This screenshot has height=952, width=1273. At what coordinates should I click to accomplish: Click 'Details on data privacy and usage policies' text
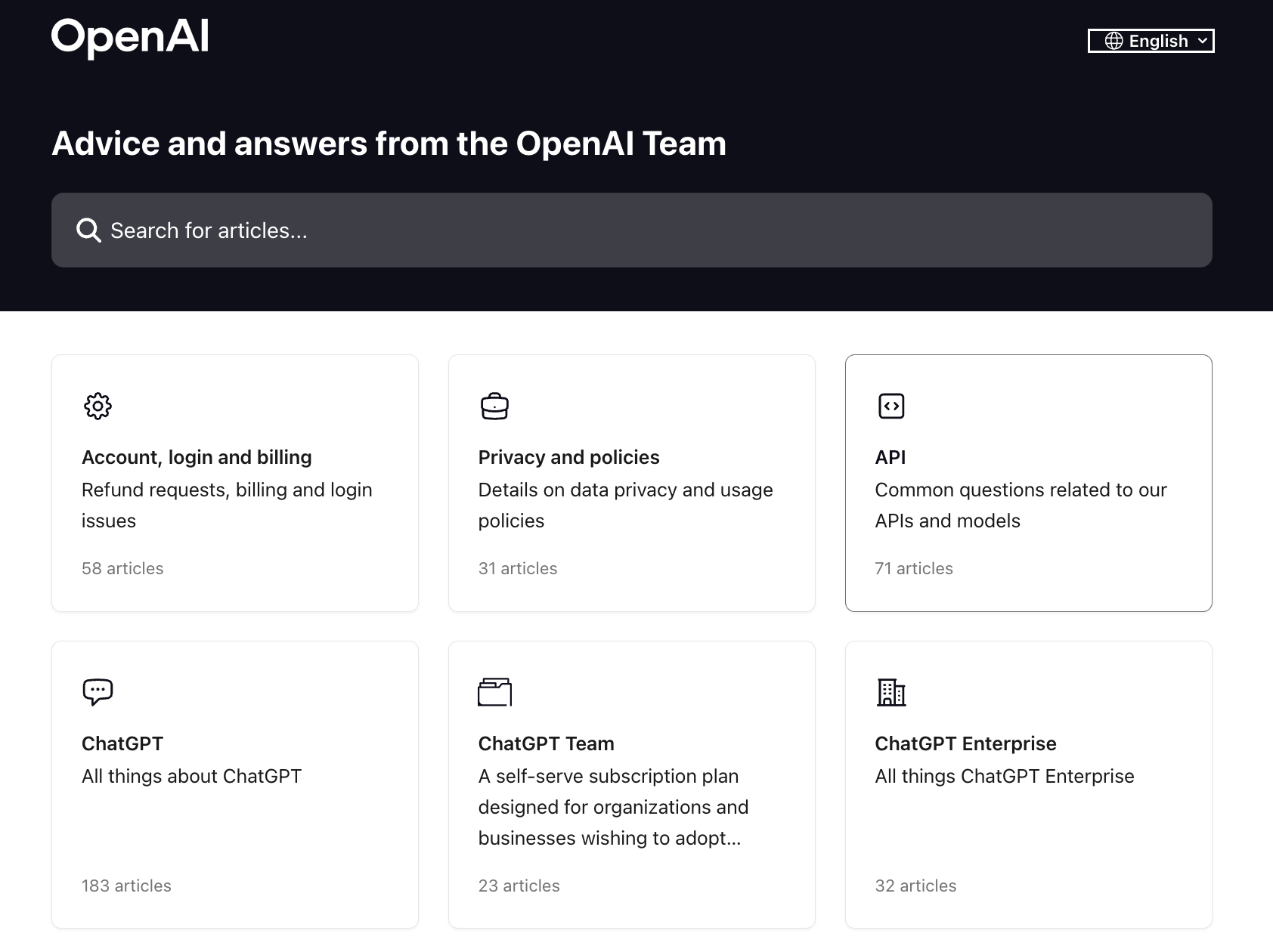pyautogui.click(x=625, y=505)
